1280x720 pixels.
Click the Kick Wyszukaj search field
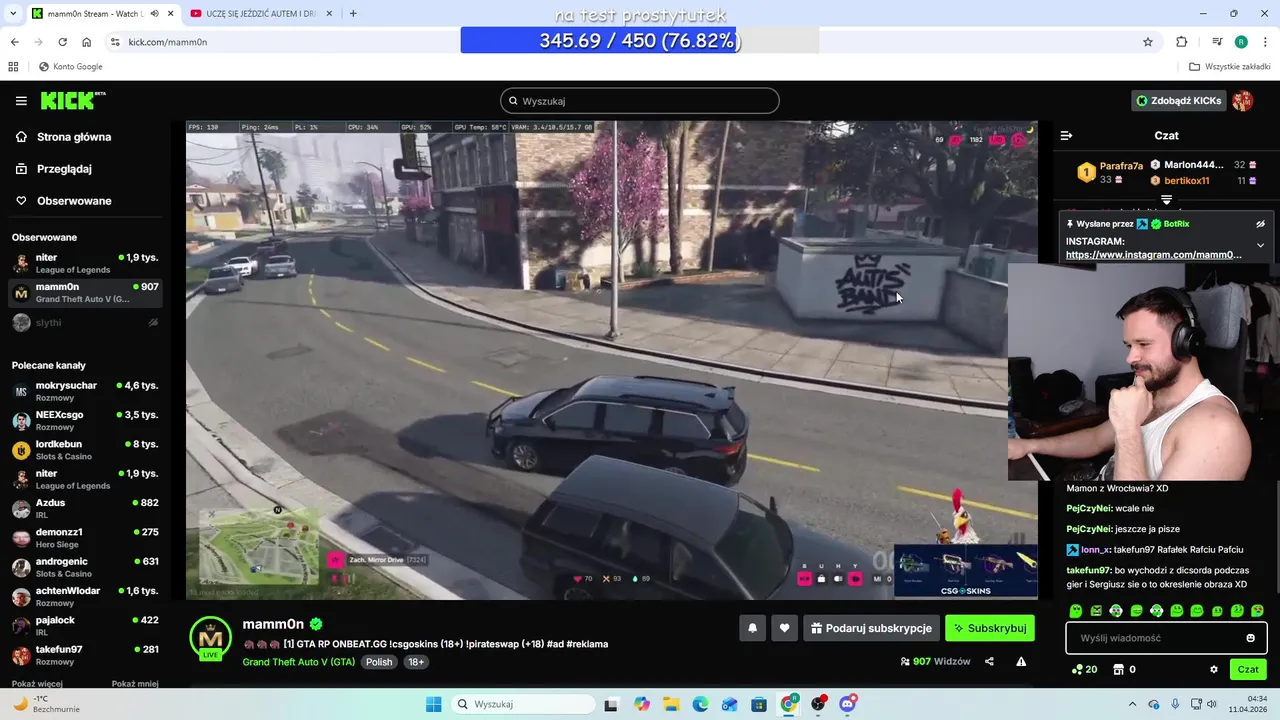(x=640, y=101)
